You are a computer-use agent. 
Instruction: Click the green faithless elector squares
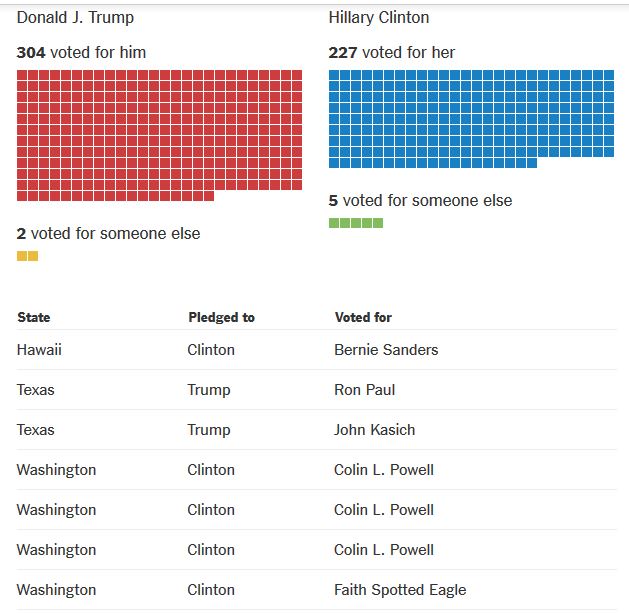(356, 223)
